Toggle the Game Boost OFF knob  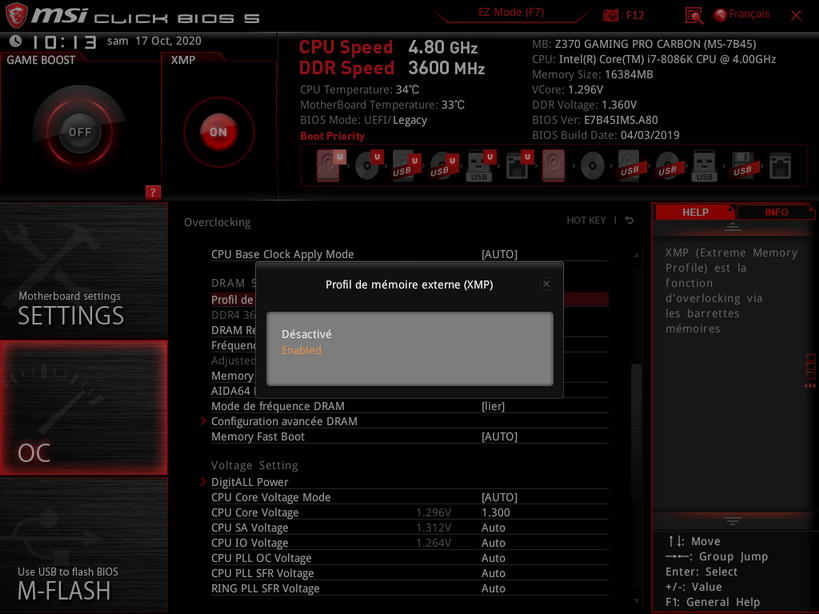coord(79,132)
